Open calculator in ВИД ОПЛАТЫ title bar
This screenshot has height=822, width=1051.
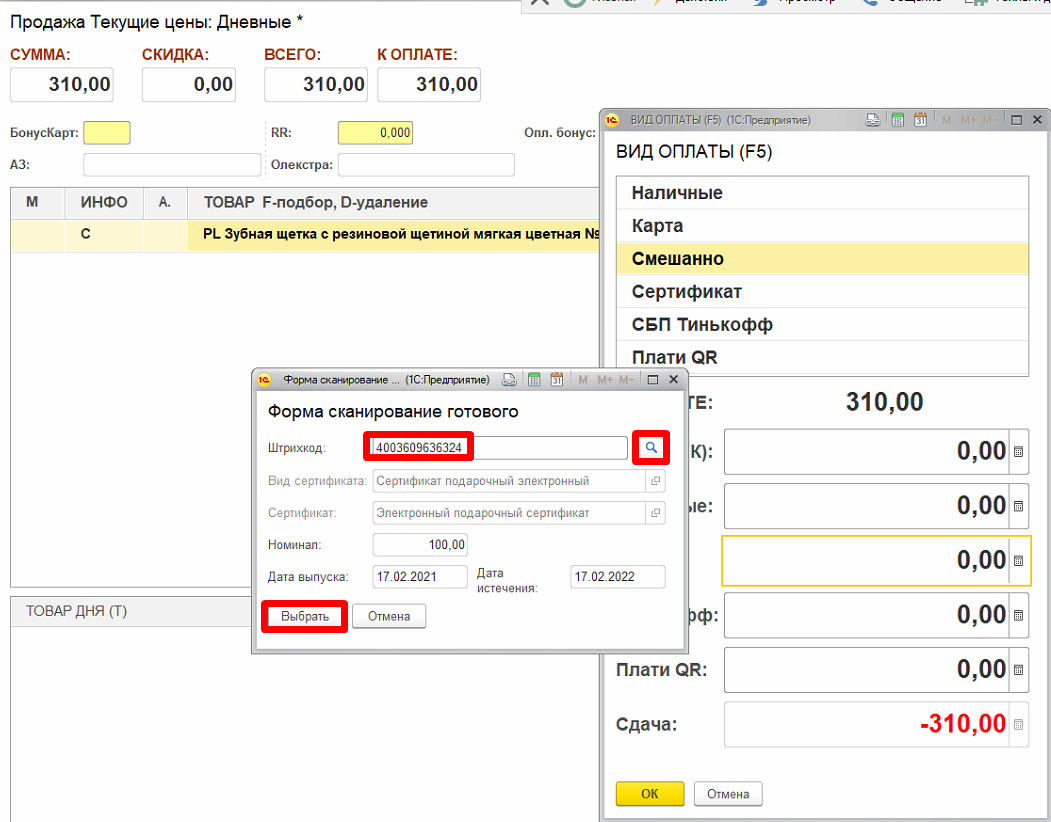[x=897, y=120]
